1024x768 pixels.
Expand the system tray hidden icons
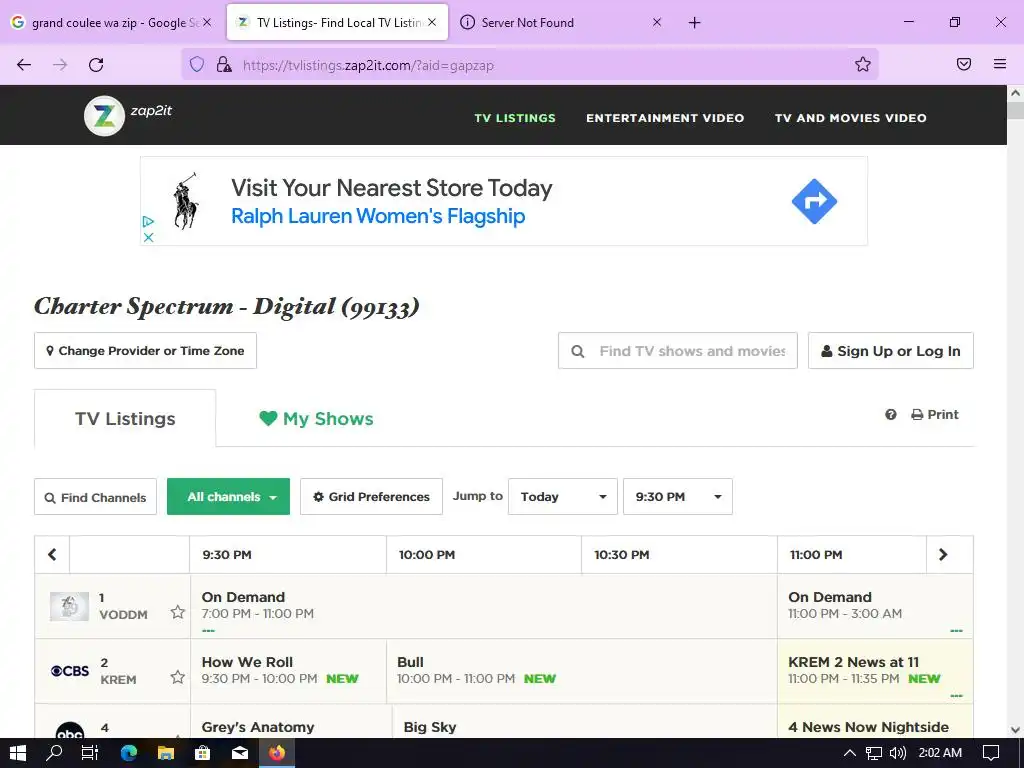point(850,753)
